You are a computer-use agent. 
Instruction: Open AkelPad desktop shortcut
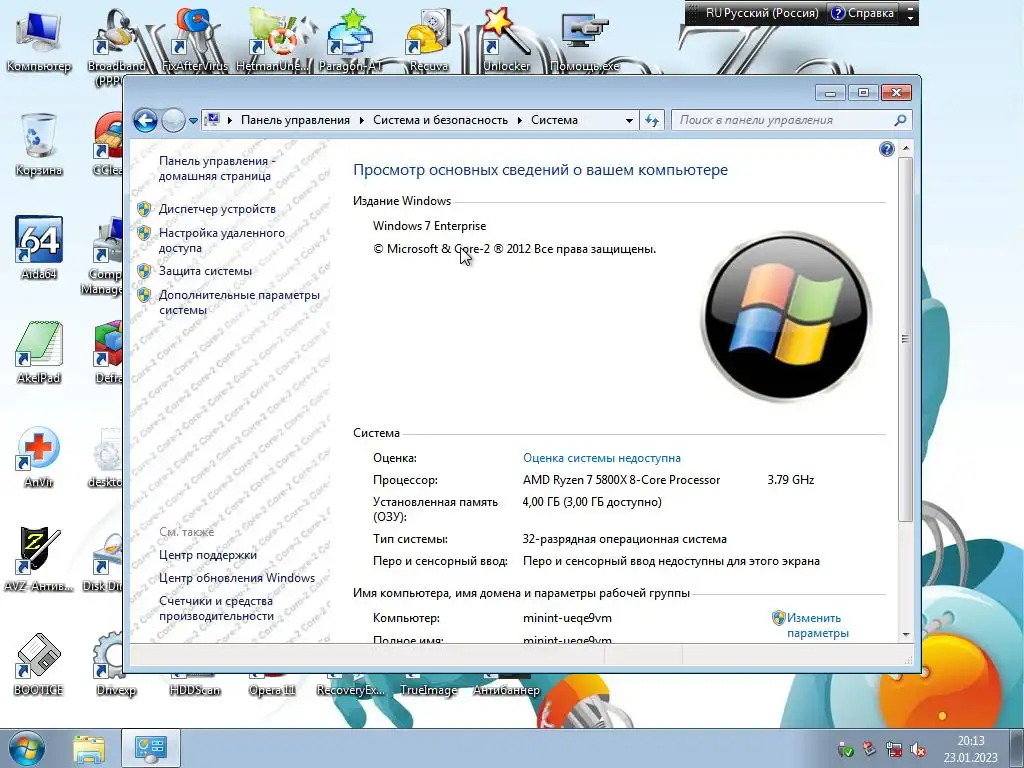pyautogui.click(x=39, y=353)
